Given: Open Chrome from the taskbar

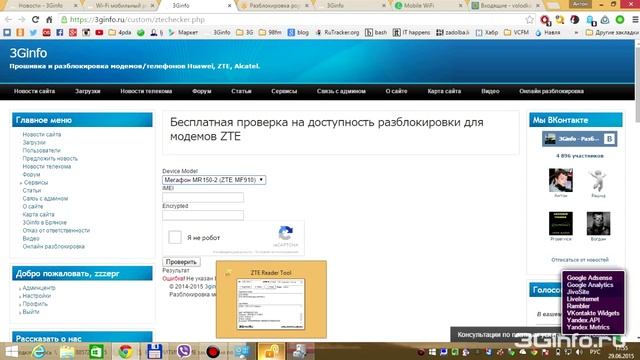Looking at the screenshot, I should pos(125,351).
